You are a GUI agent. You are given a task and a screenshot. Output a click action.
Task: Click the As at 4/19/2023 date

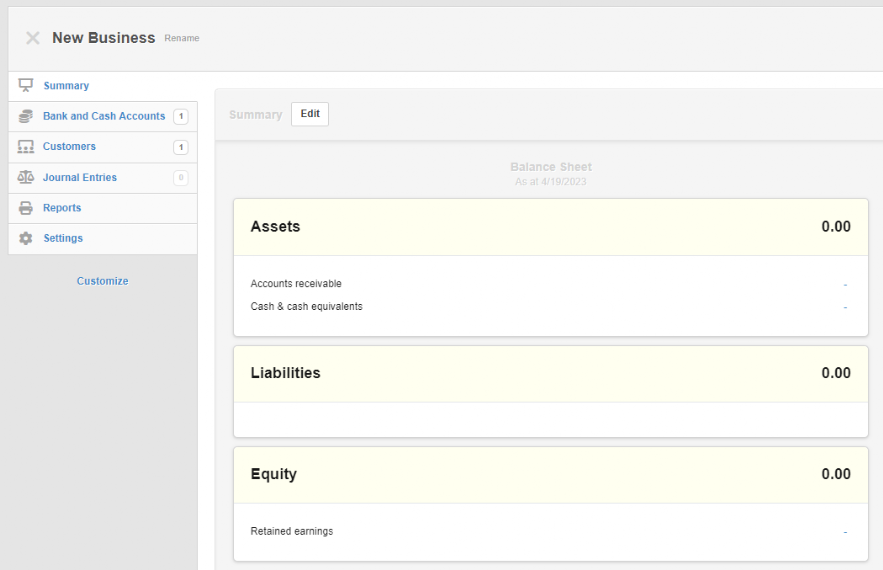tap(551, 181)
